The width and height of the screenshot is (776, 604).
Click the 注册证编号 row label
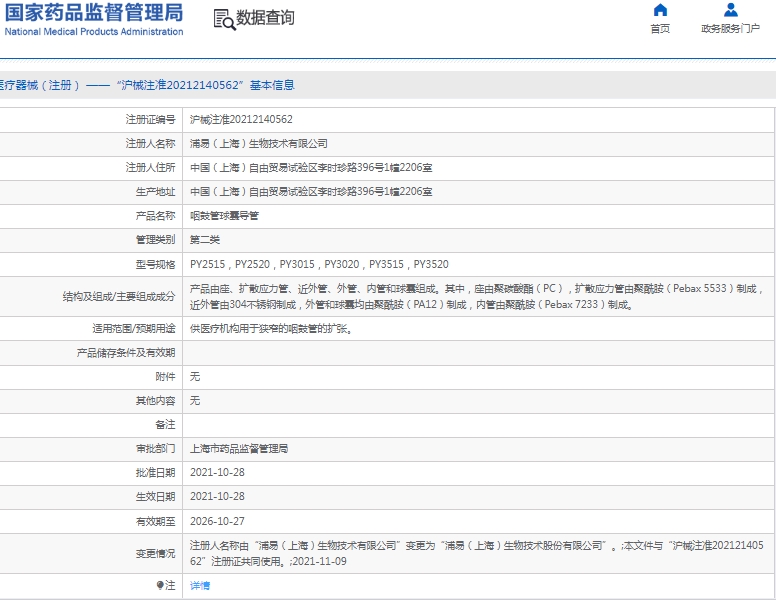tap(150, 119)
